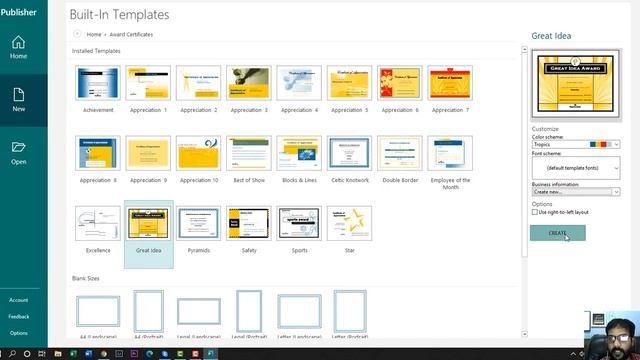Viewport: 640px width, 360px height.
Task: Open the Feedback page
Action: pyautogui.click(x=18, y=316)
